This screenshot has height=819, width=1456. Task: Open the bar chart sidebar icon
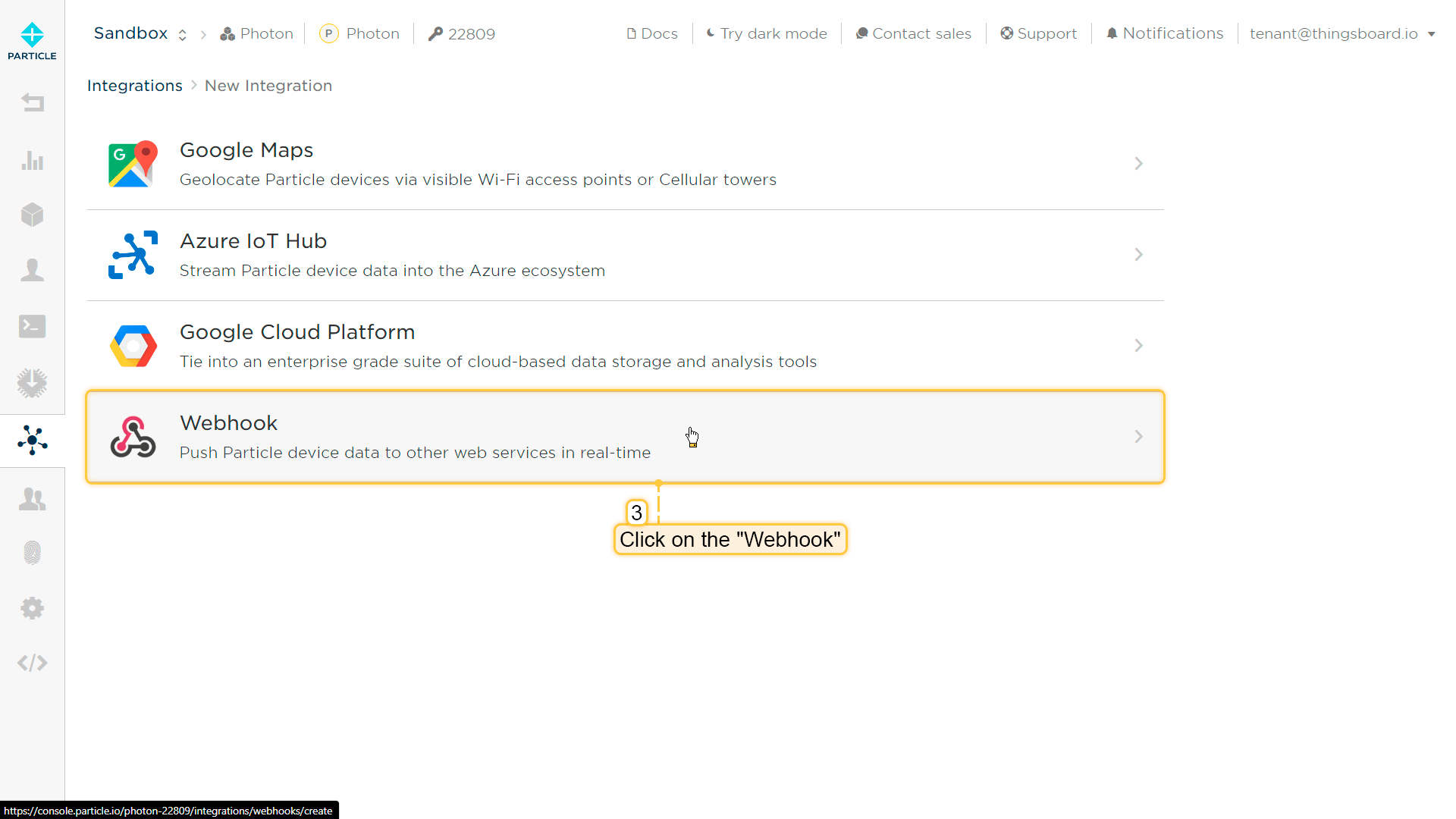pyautogui.click(x=32, y=160)
